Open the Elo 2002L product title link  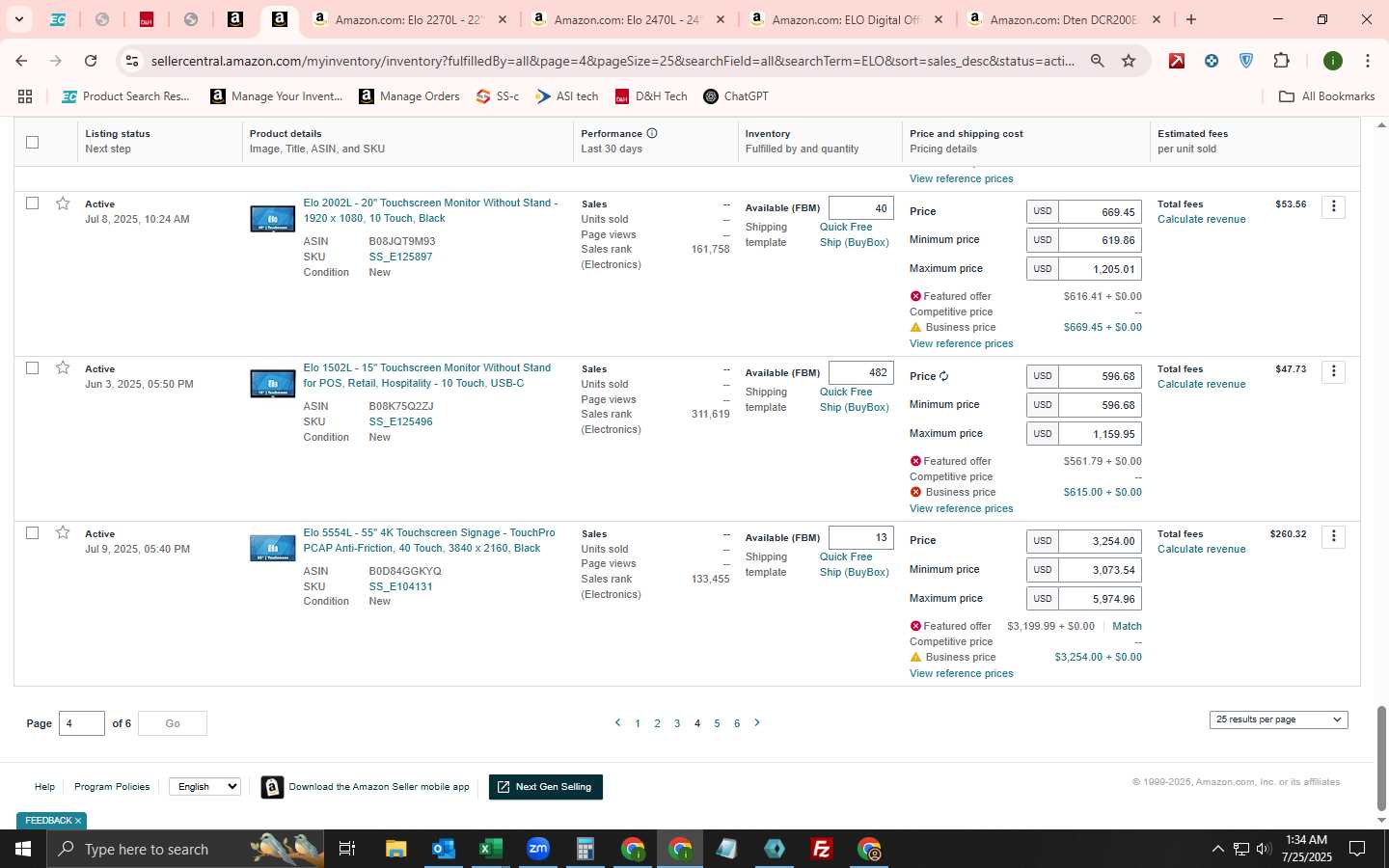coord(430,210)
